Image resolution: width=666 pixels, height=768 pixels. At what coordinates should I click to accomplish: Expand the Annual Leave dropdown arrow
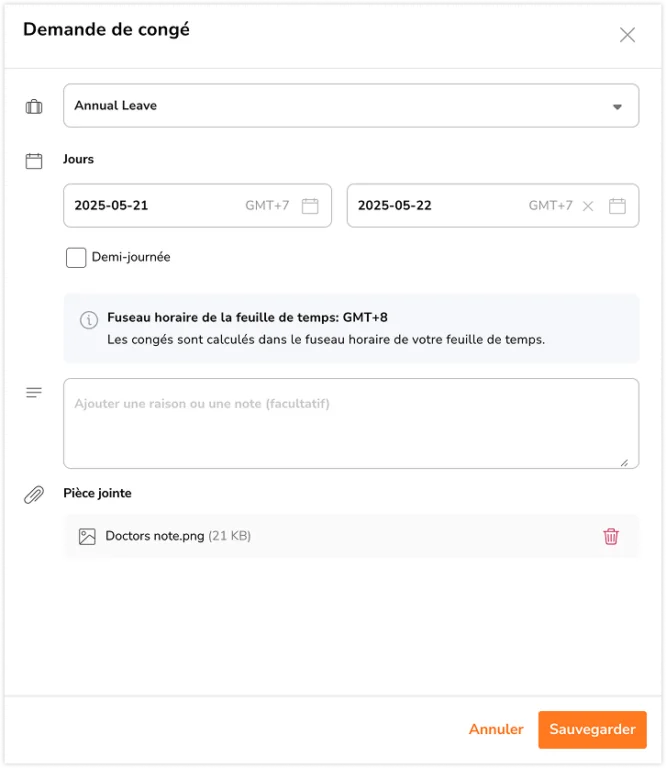617,106
